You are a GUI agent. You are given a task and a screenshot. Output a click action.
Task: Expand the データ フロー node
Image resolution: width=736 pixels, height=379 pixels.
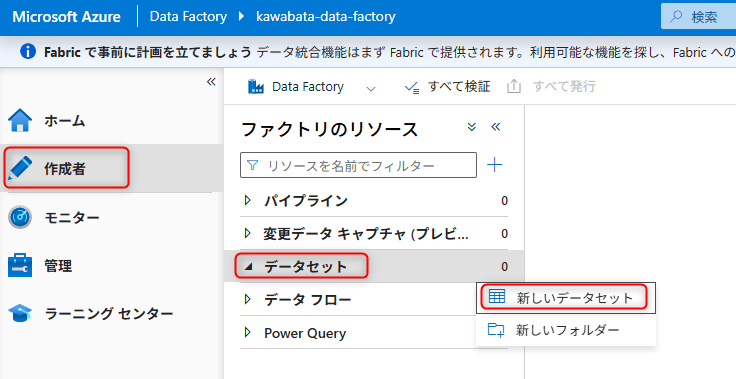coord(248,299)
